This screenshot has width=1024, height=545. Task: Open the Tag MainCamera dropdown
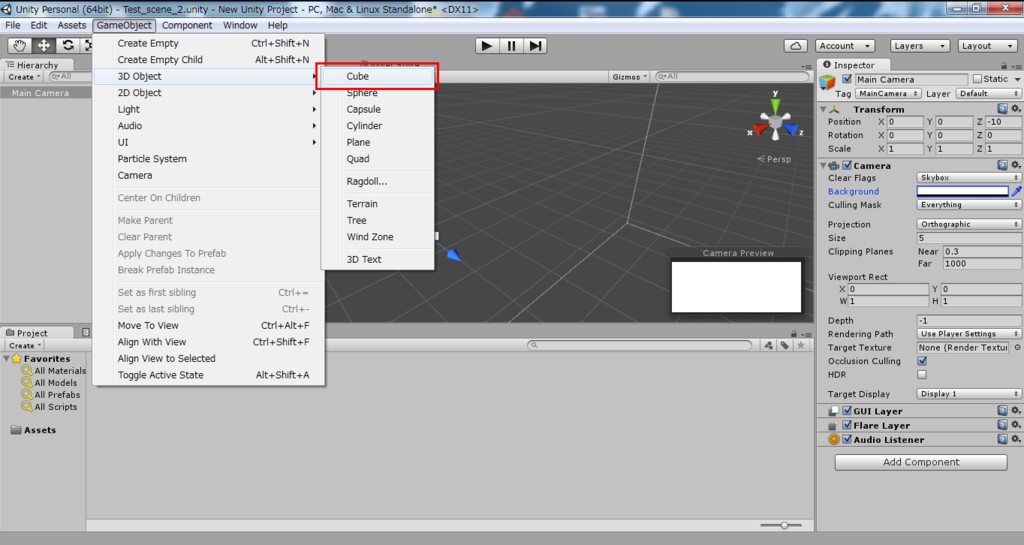click(888, 93)
